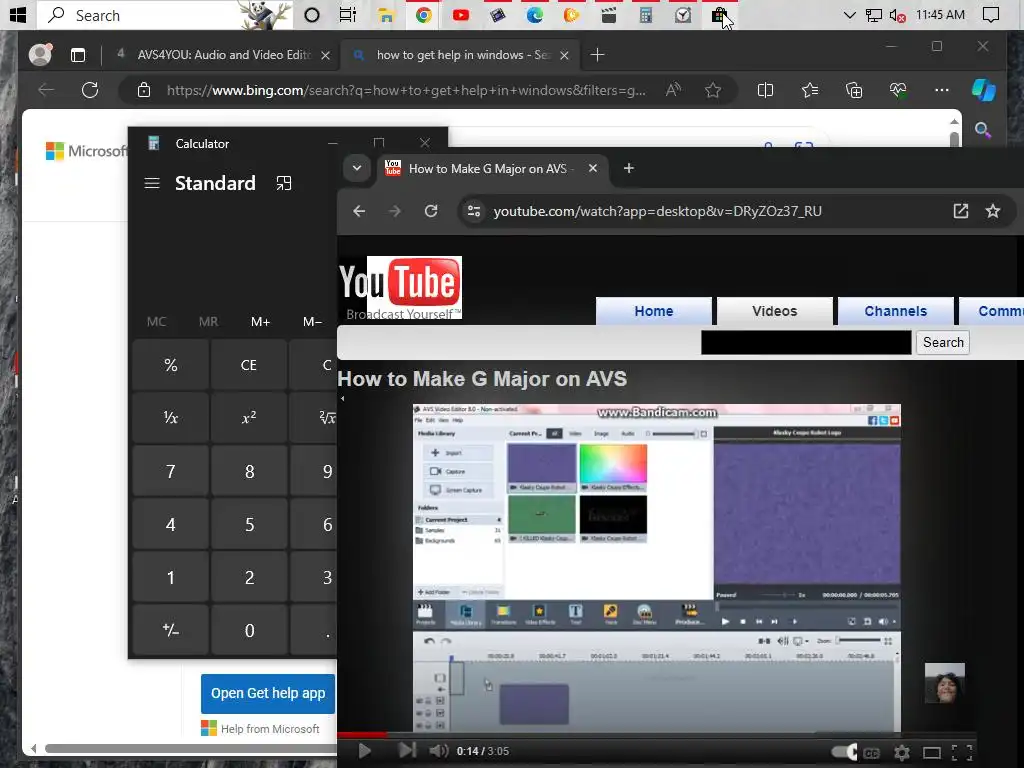
Task: Click the percent key in Calculator
Action: [x=170, y=365]
